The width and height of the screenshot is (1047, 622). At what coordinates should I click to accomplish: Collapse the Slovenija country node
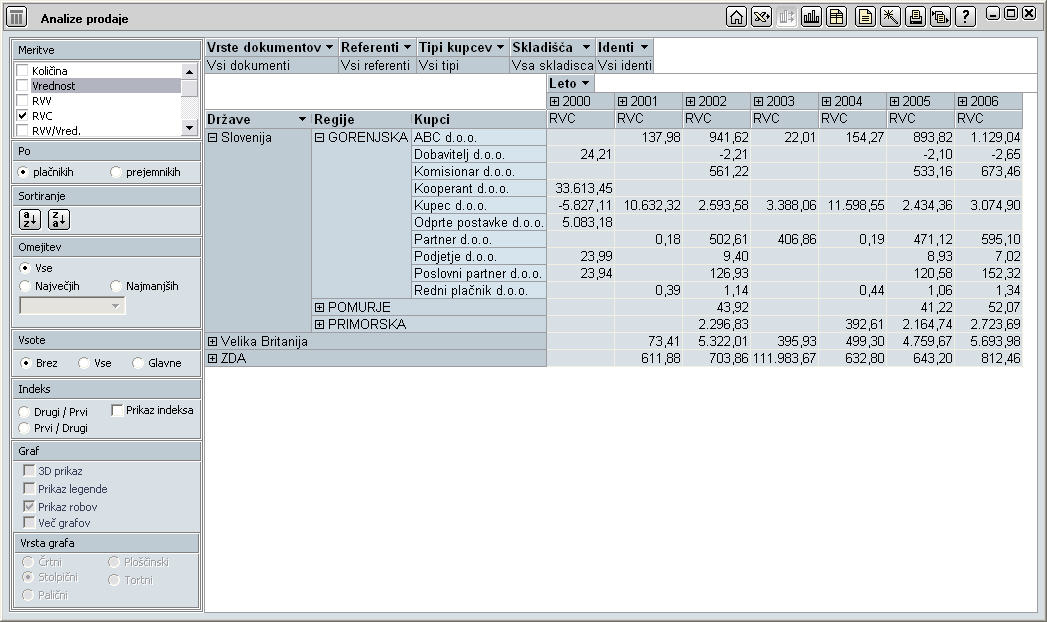coord(212,137)
